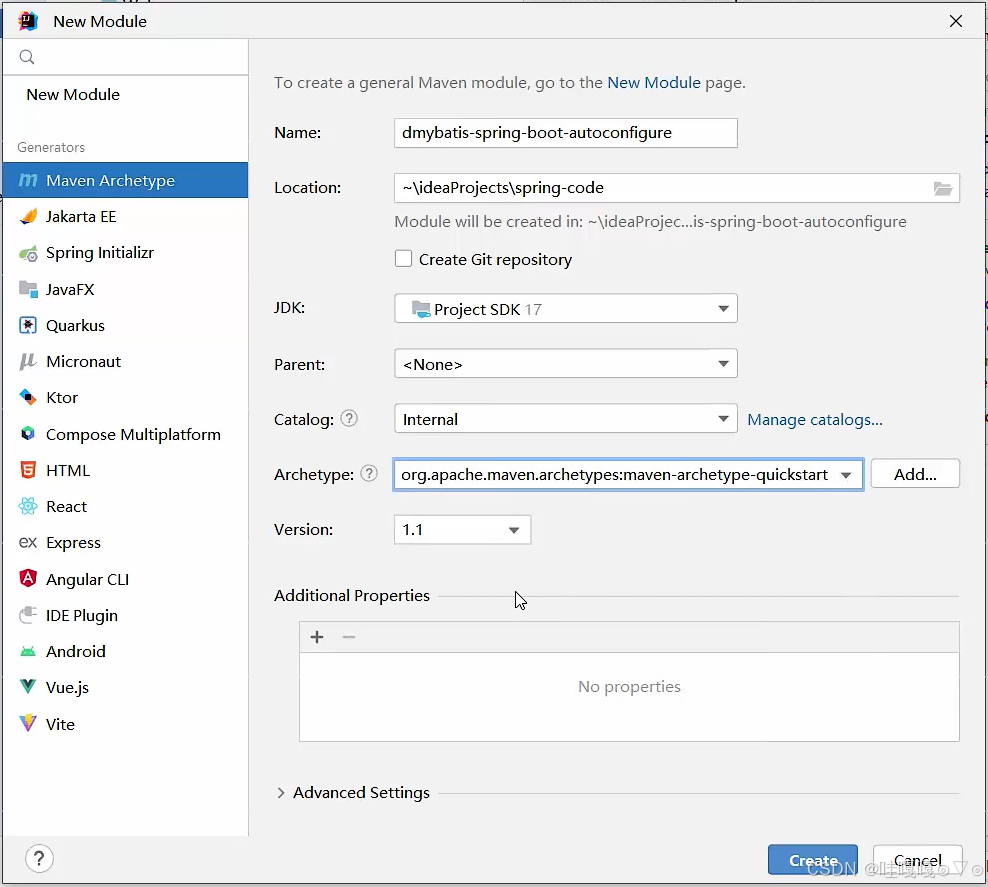This screenshot has width=988, height=887.
Task: Open dialog help question mark button
Action: [39, 859]
